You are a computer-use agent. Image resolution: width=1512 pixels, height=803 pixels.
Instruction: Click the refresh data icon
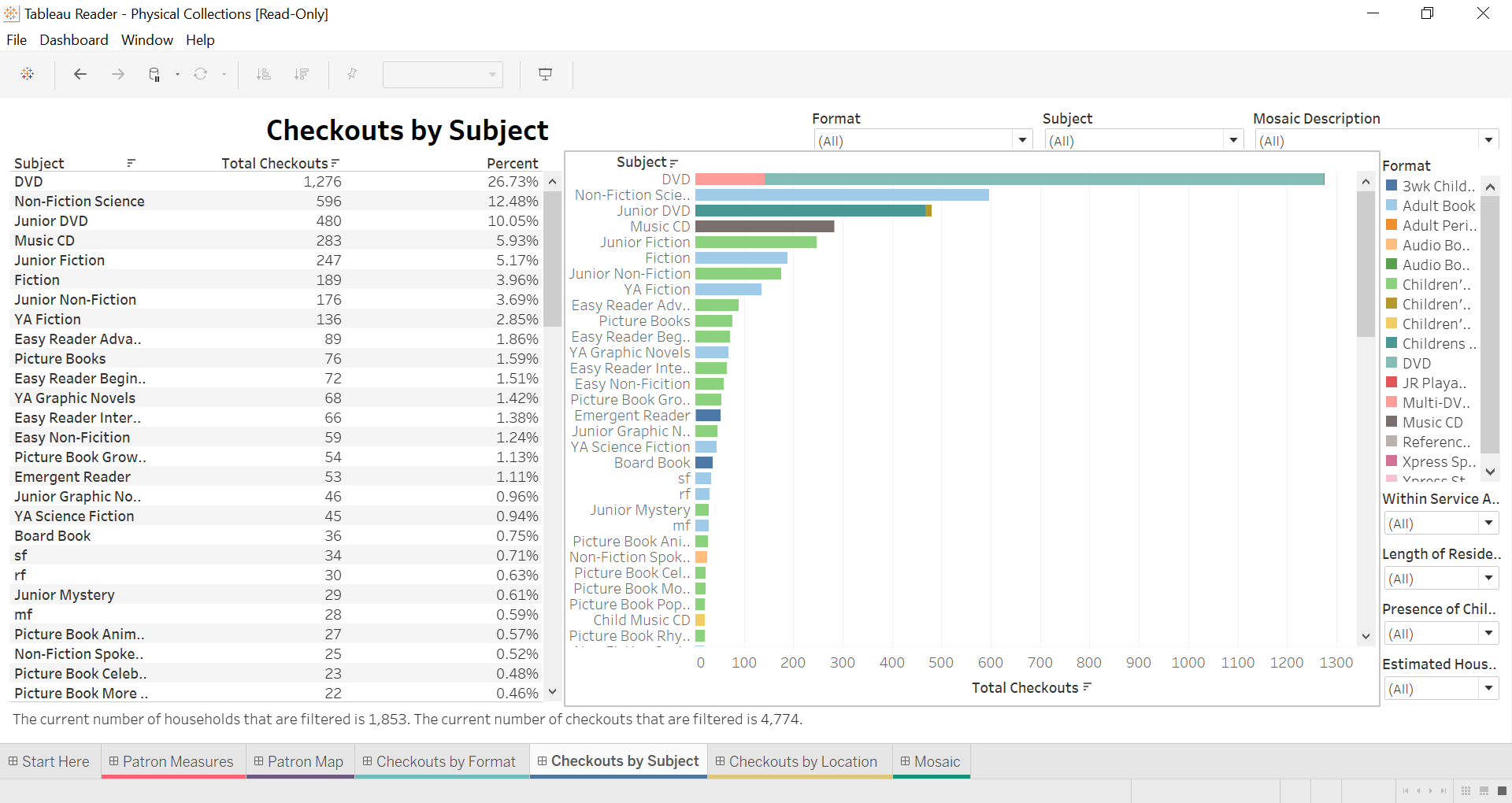point(201,74)
